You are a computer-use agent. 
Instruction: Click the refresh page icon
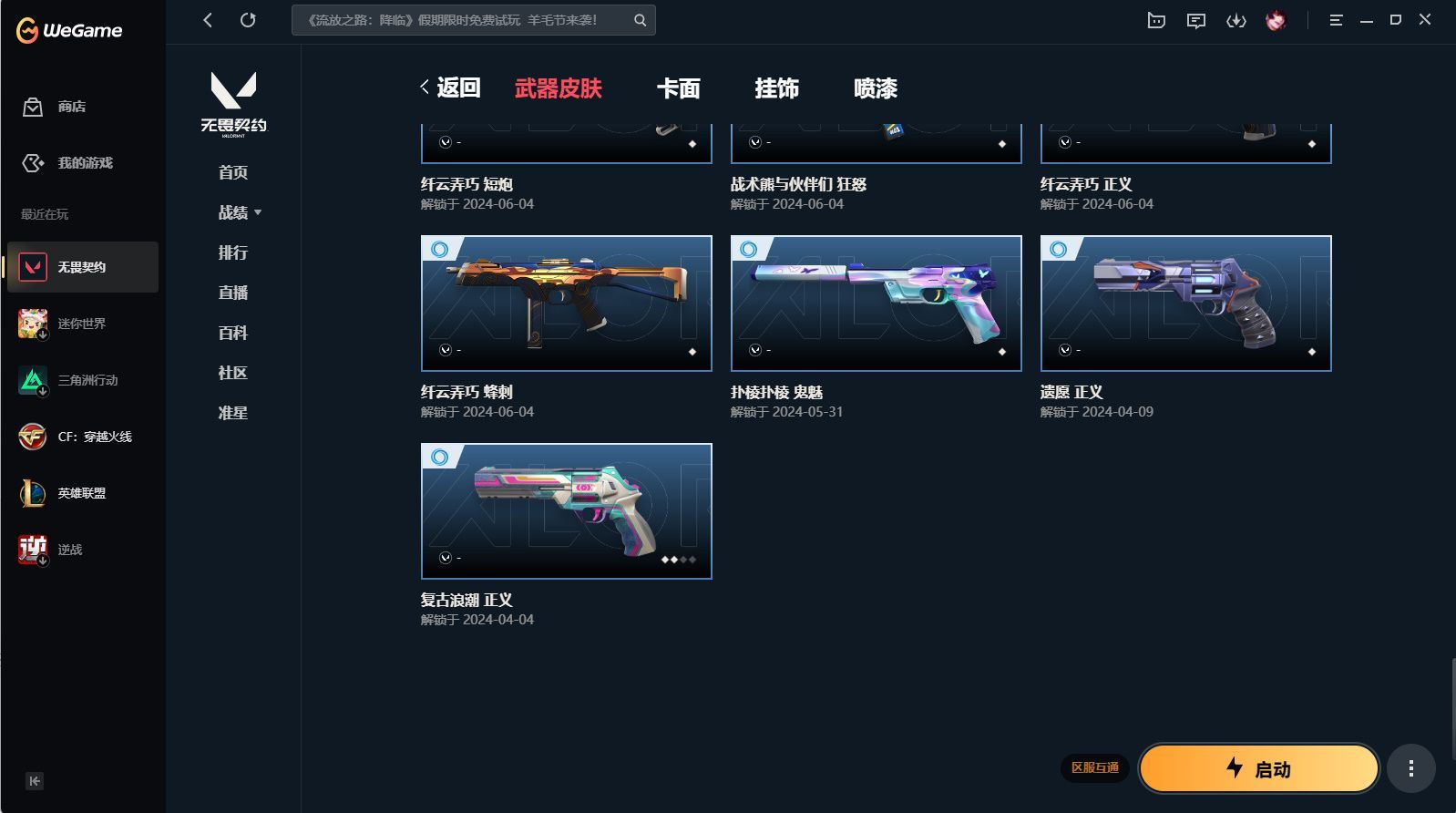tap(248, 20)
